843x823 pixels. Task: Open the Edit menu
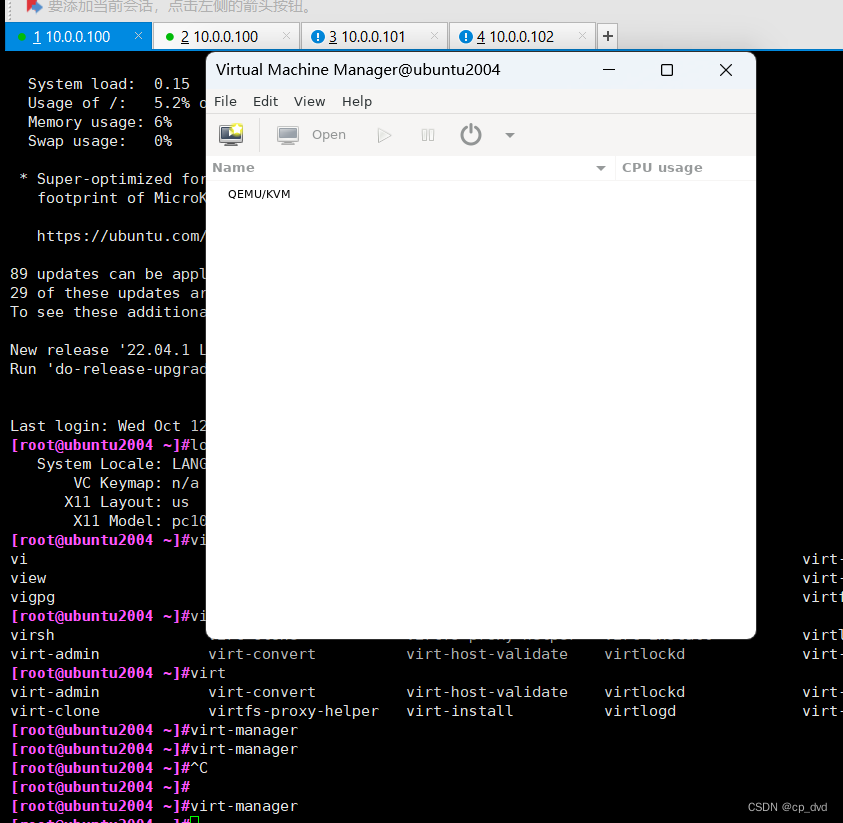pyautogui.click(x=266, y=102)
